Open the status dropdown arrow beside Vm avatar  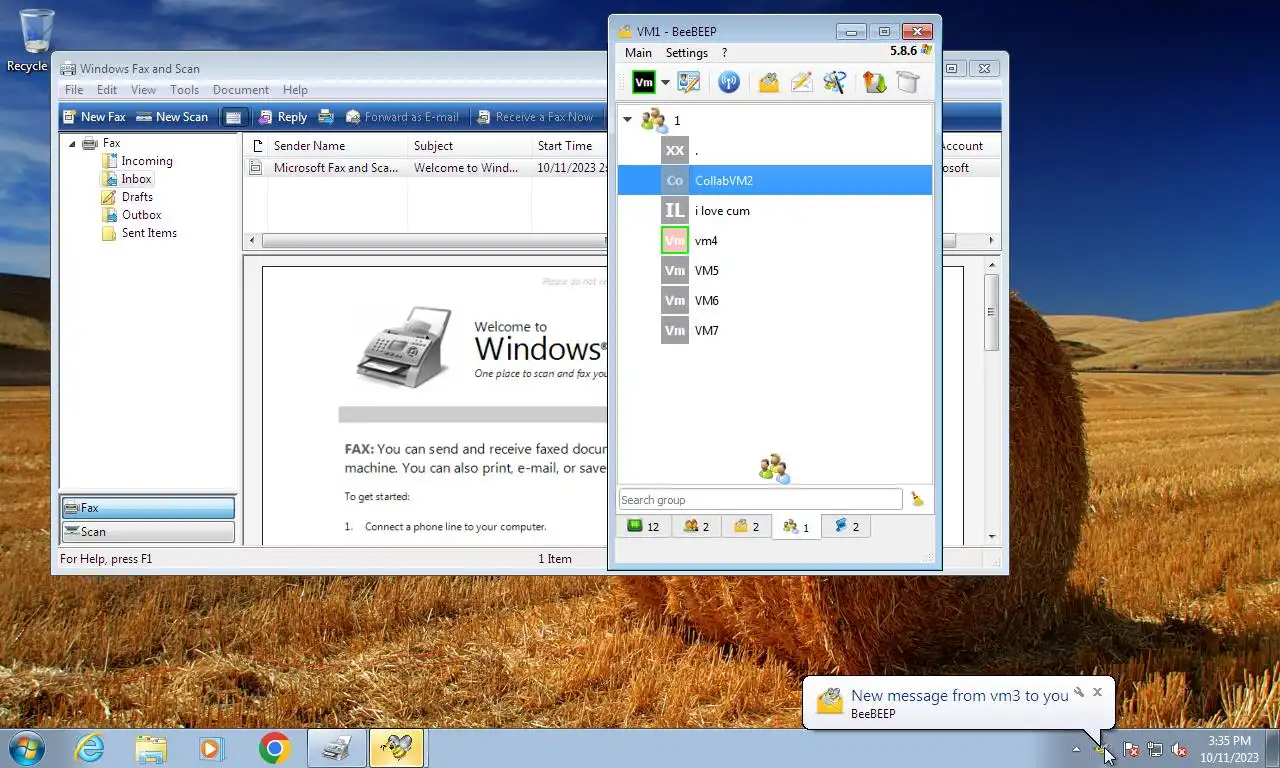pyautogui.click(x=665, y=83)
